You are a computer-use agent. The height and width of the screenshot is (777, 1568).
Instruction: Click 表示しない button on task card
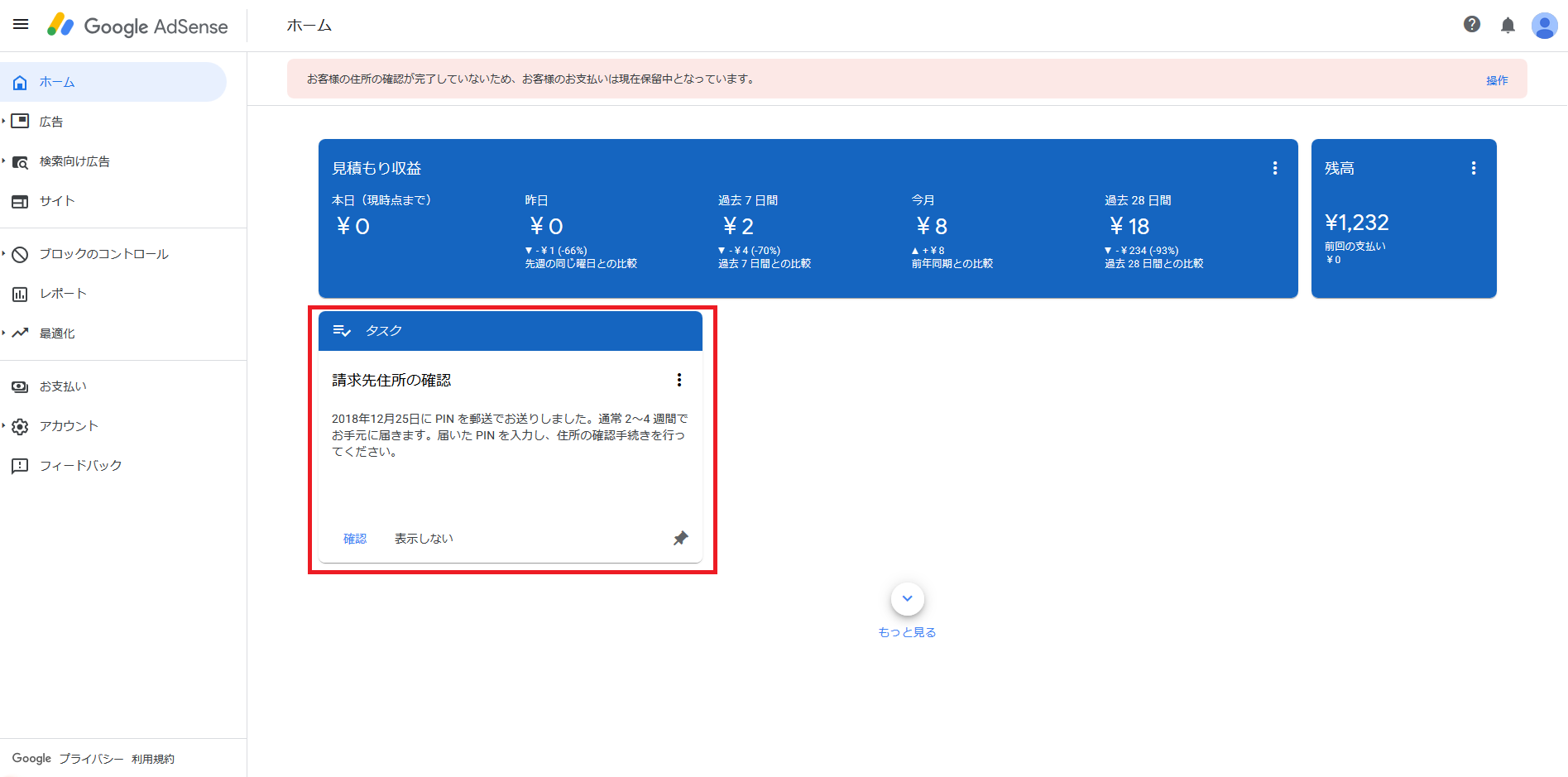[424, 539]
